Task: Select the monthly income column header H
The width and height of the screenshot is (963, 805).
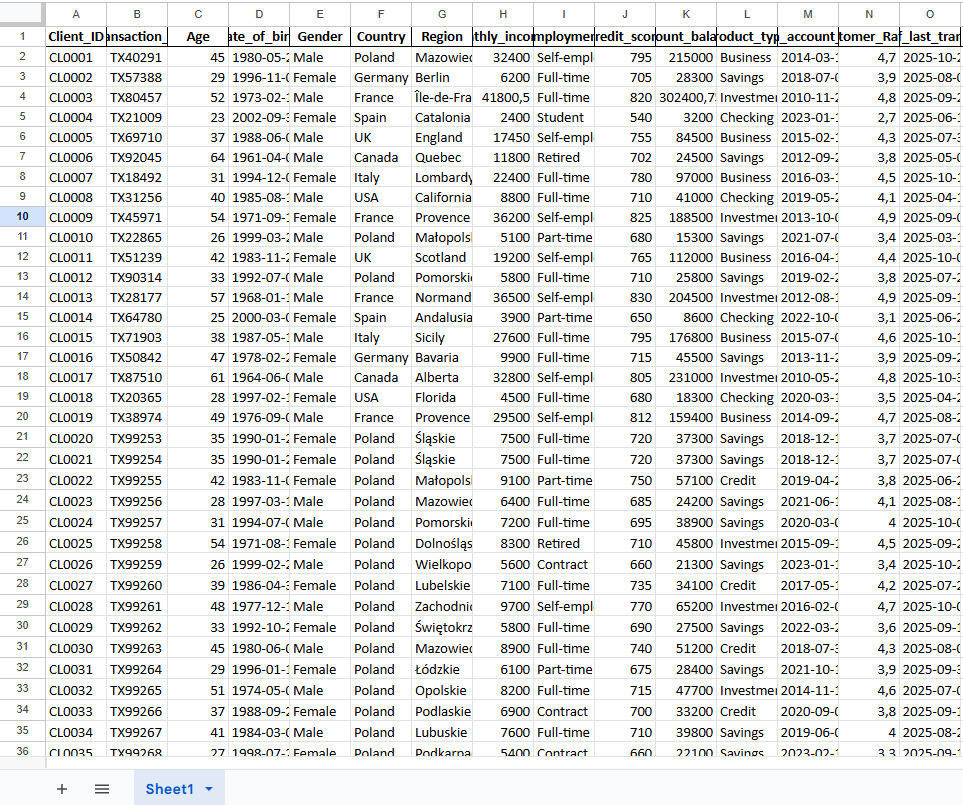Action: point(502,15)
